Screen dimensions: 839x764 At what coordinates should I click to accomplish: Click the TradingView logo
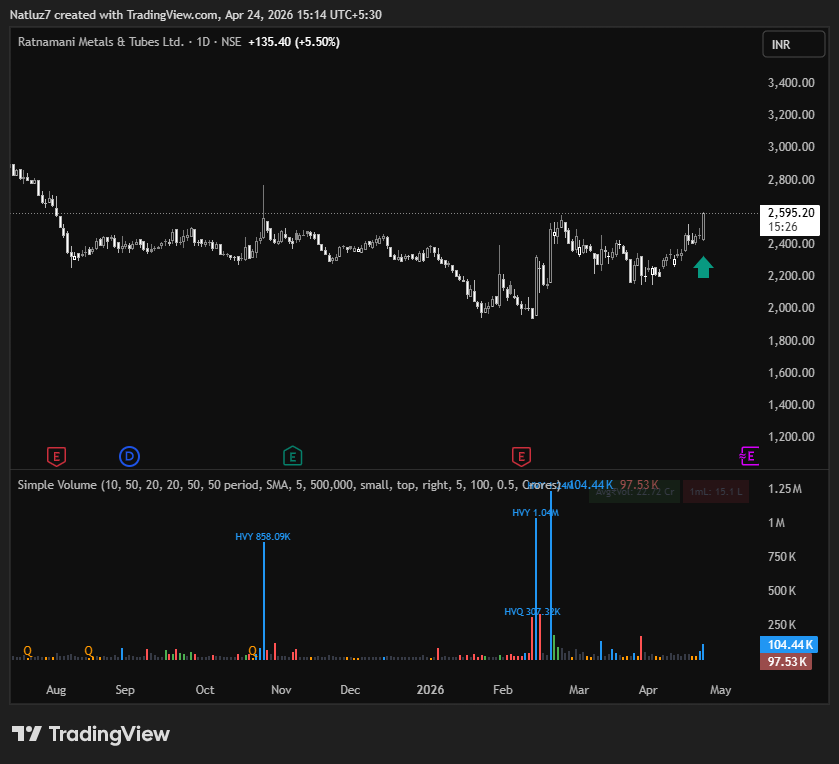tap(90, 734)
